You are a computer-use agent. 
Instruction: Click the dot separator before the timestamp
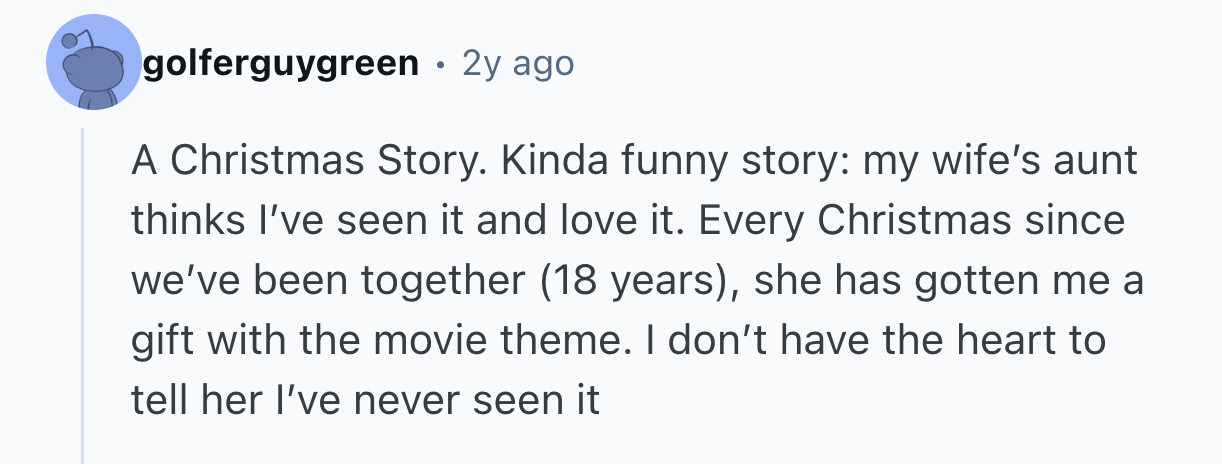[x=440, y=65]
